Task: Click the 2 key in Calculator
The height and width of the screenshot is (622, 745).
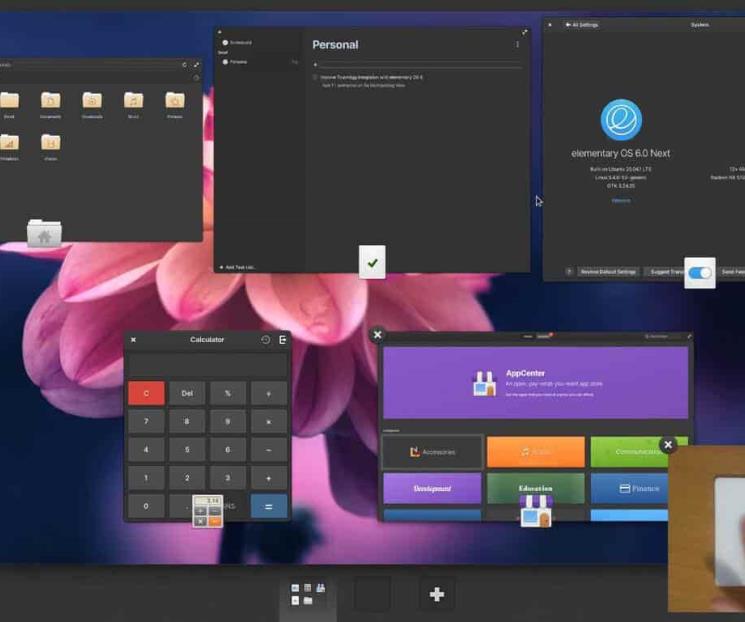Action: [x=187, y=478]
